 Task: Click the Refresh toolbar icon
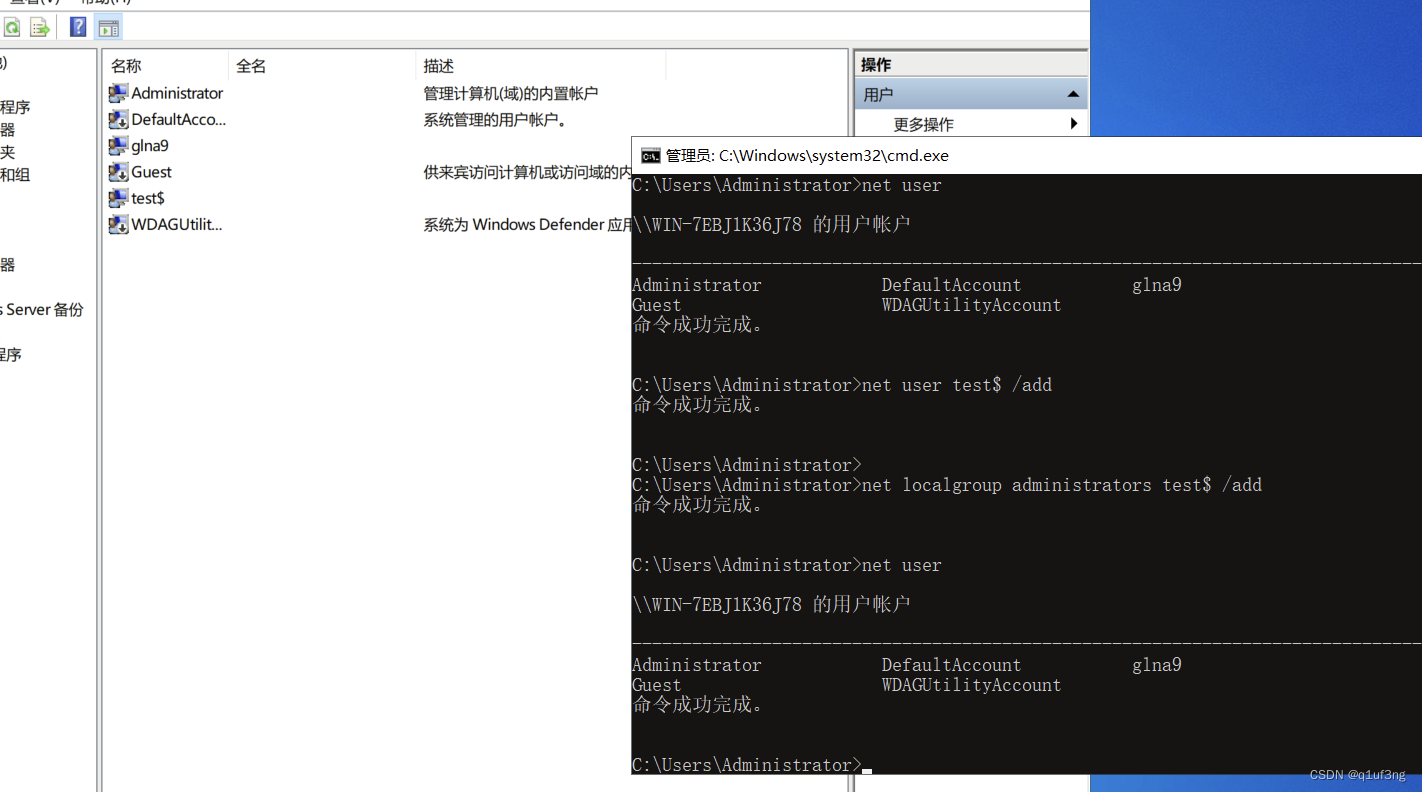pyautogui.click(x=12, y=28)
